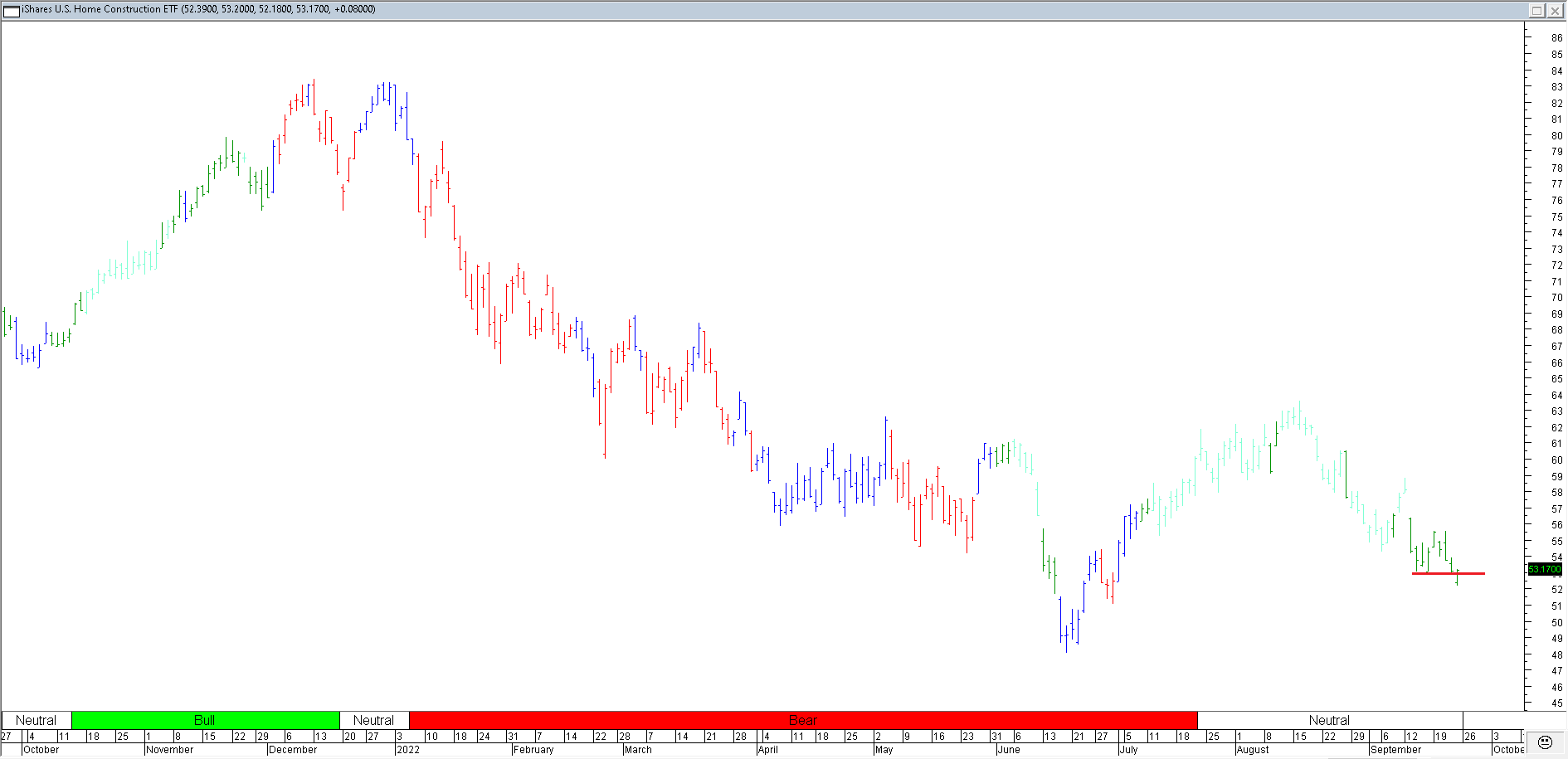Close the iShares Home Construction ETF chart
Image resolution: width=1568 pixels, height=759 pixels.
1554,10
